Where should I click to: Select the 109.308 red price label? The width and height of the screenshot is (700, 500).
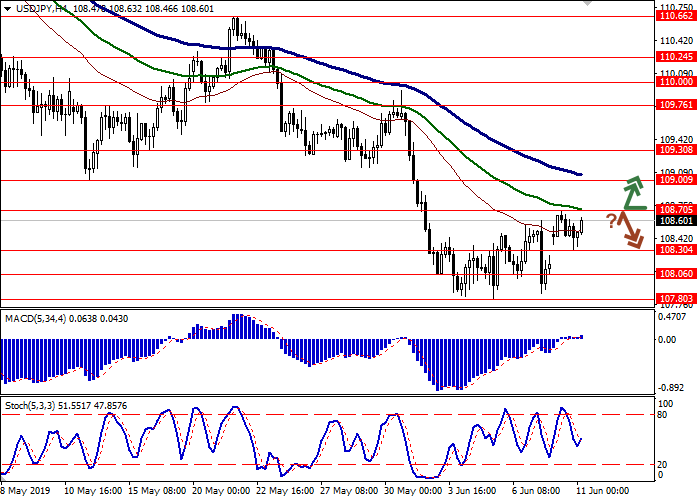[676, 150]
